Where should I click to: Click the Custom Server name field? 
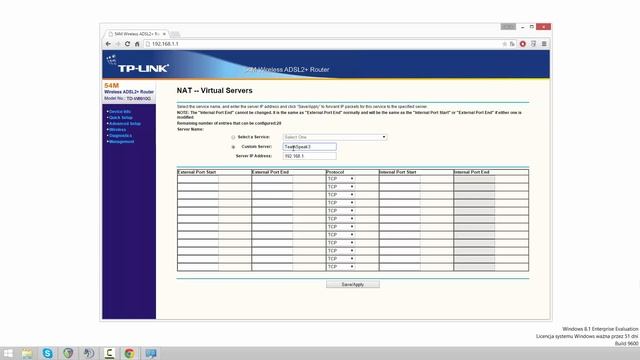[310, 147]
